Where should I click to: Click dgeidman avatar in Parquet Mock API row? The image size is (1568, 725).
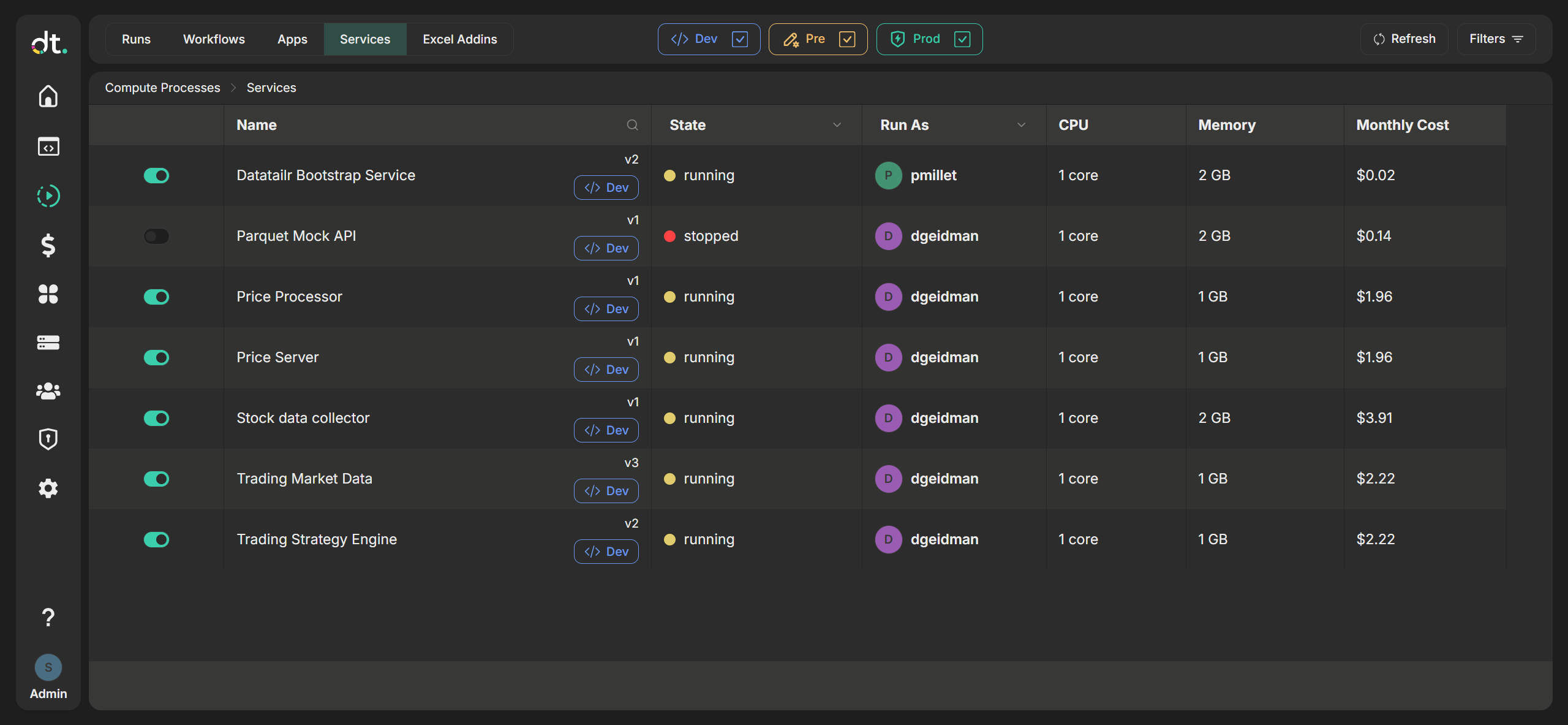888,236
